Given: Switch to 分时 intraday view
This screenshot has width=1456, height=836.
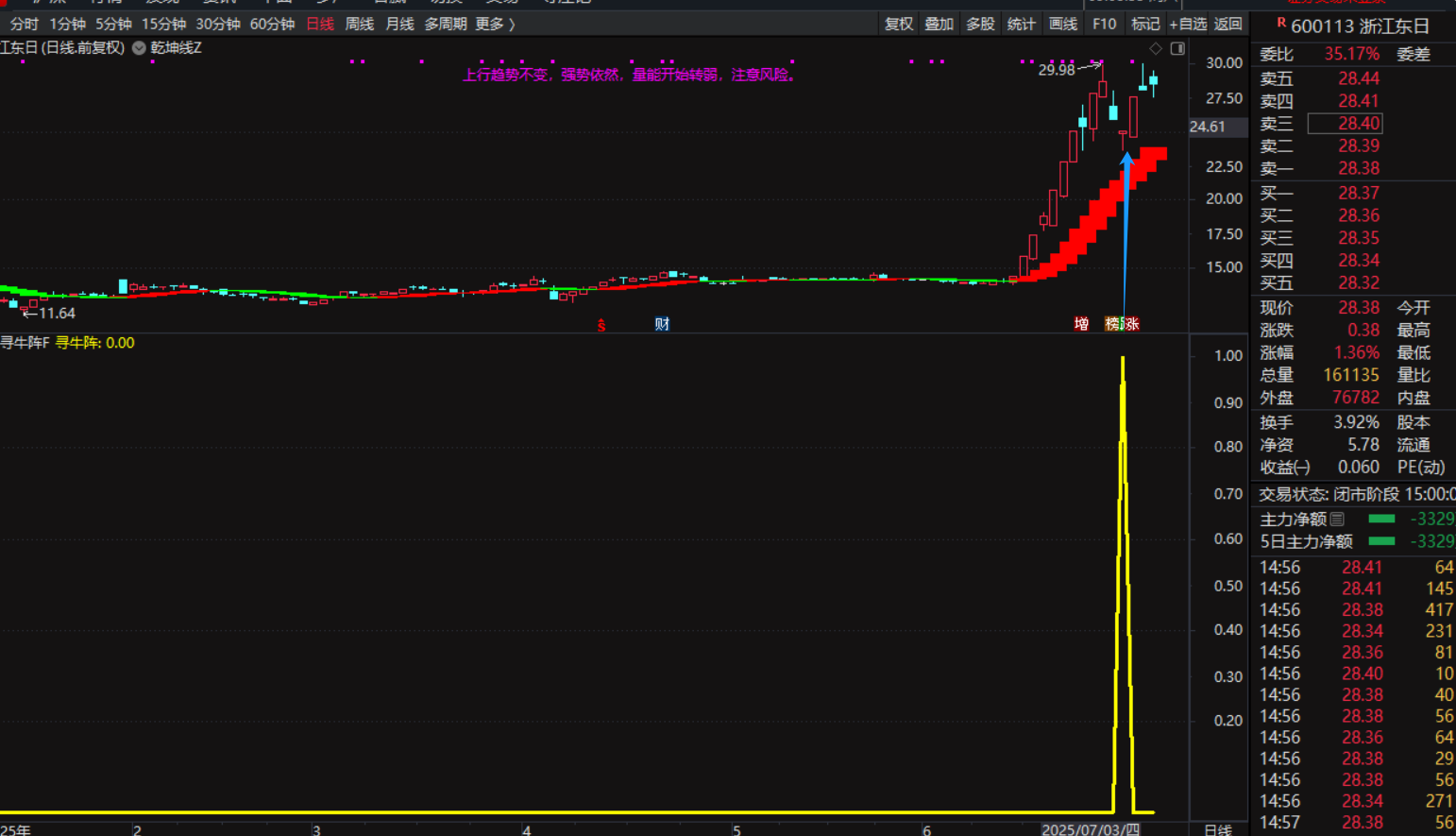Looking at the screenshot, I should coord(25,24).
